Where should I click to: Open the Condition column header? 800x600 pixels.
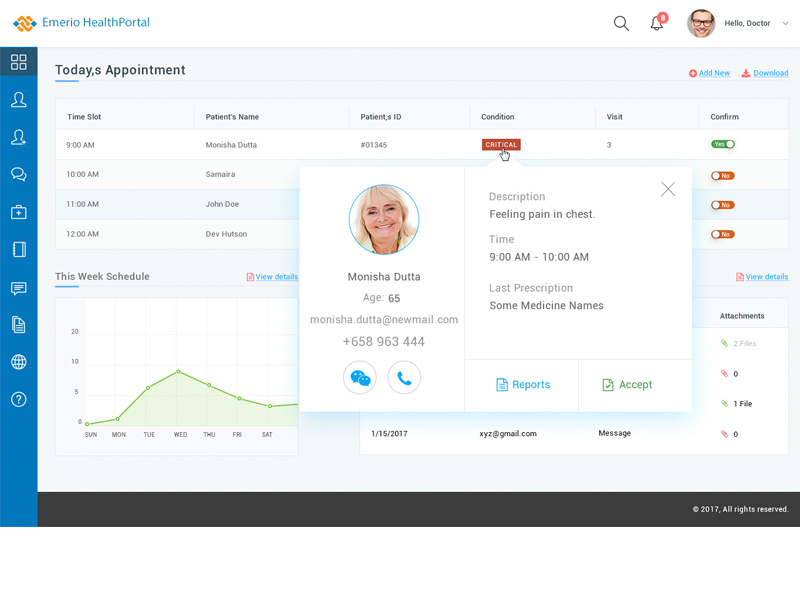(x=497, y=116)
